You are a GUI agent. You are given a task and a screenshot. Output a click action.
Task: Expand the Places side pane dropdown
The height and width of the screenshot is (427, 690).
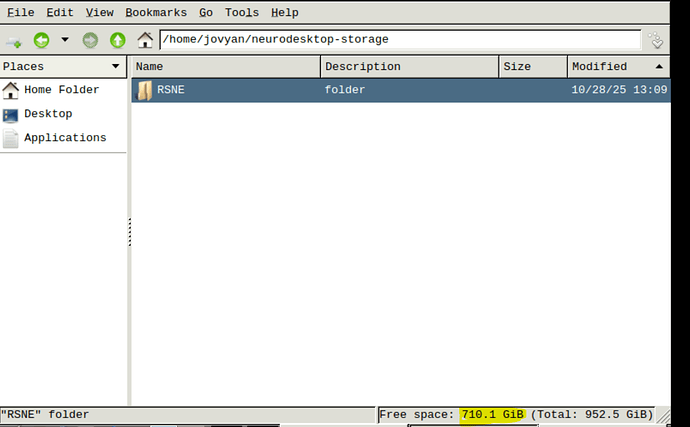115,66
